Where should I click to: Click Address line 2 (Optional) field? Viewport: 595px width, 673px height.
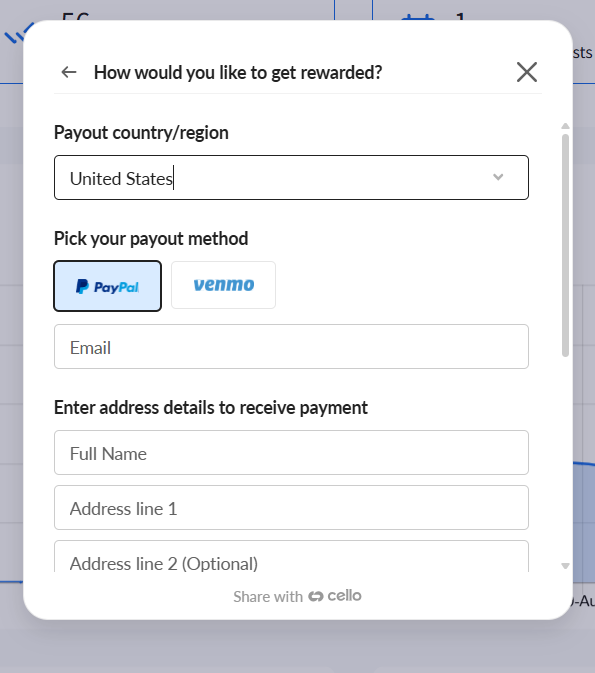[x=291, y=556]
